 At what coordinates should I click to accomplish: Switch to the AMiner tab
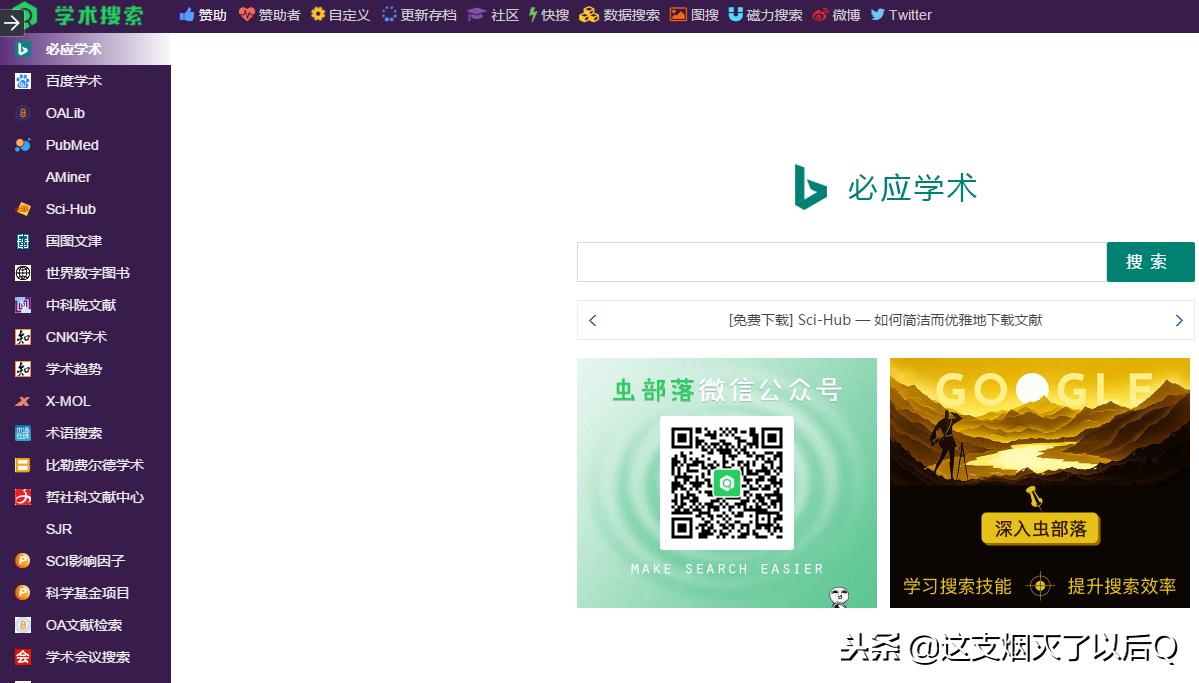[x=67, y=177]
